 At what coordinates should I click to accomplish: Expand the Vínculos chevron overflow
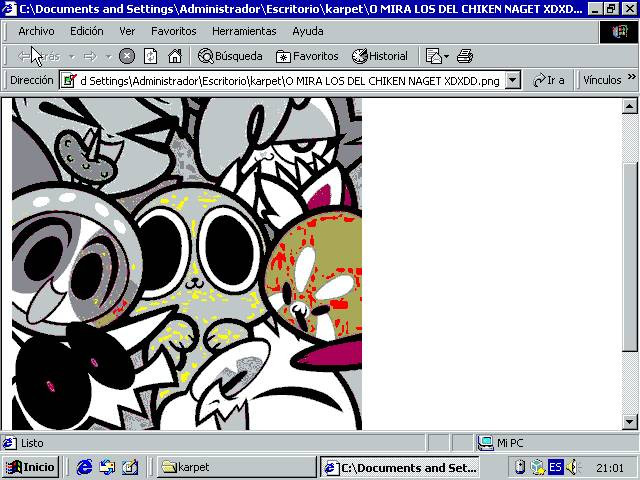pyautogui.click(x=631, y=77)
